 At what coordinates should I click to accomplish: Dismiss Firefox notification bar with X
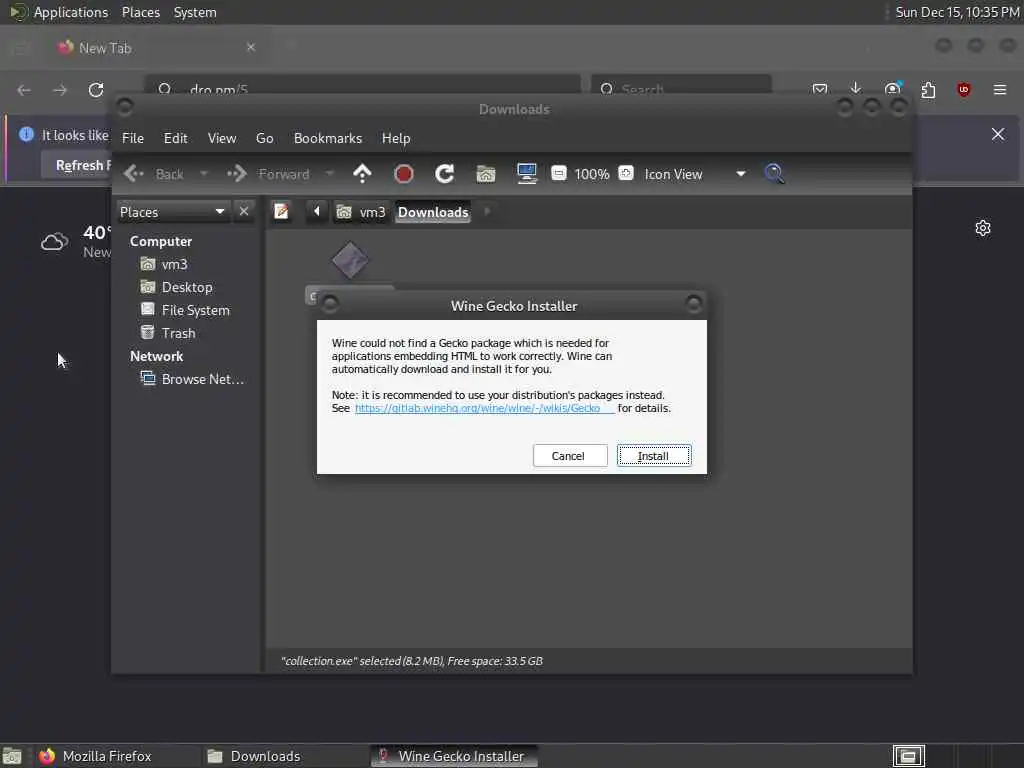[x=998, y=134]
